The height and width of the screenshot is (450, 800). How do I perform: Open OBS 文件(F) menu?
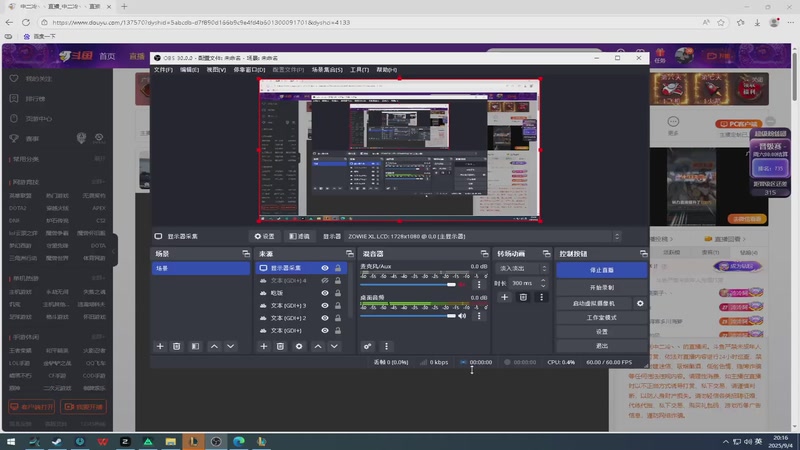coord(163,70)
